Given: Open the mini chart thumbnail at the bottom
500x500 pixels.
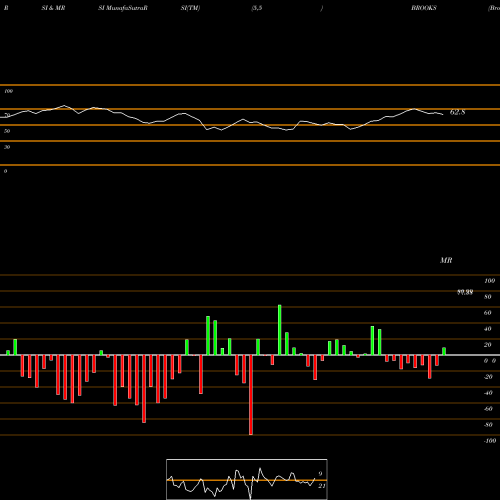Looking at the screenshot, I should (247, 479).
